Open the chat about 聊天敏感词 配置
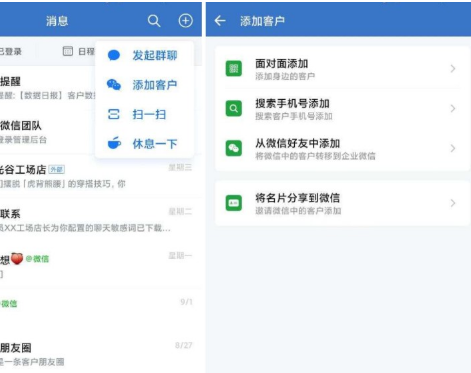 tap(101, 220)
